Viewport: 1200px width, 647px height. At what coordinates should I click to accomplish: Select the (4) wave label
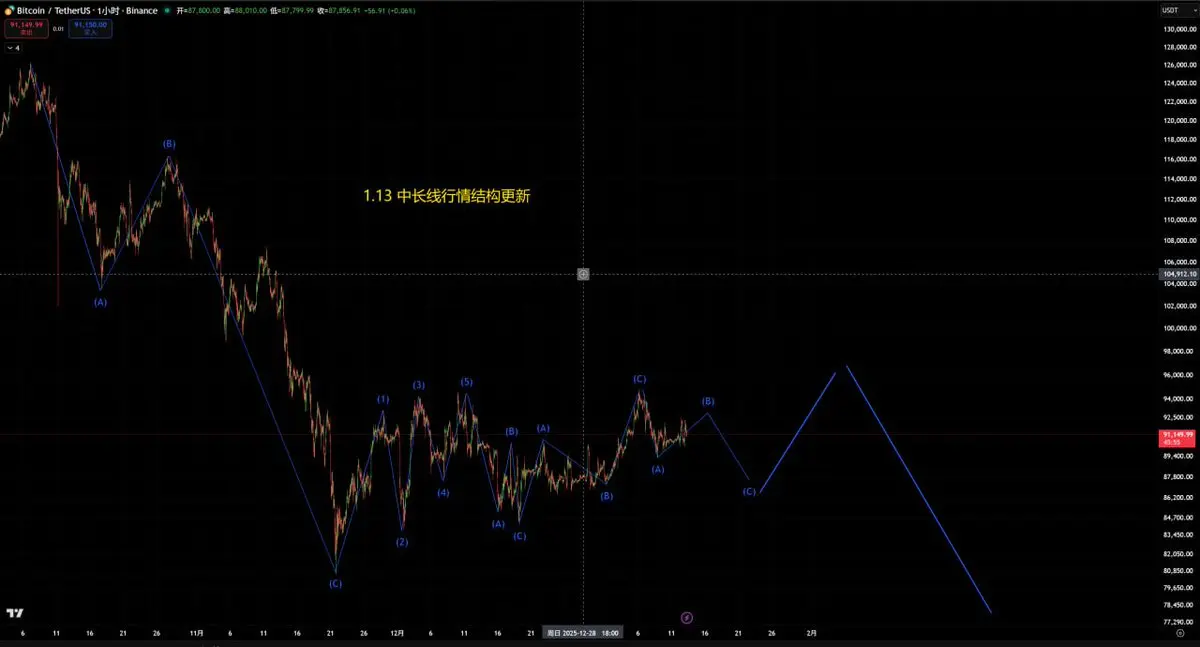443,492
